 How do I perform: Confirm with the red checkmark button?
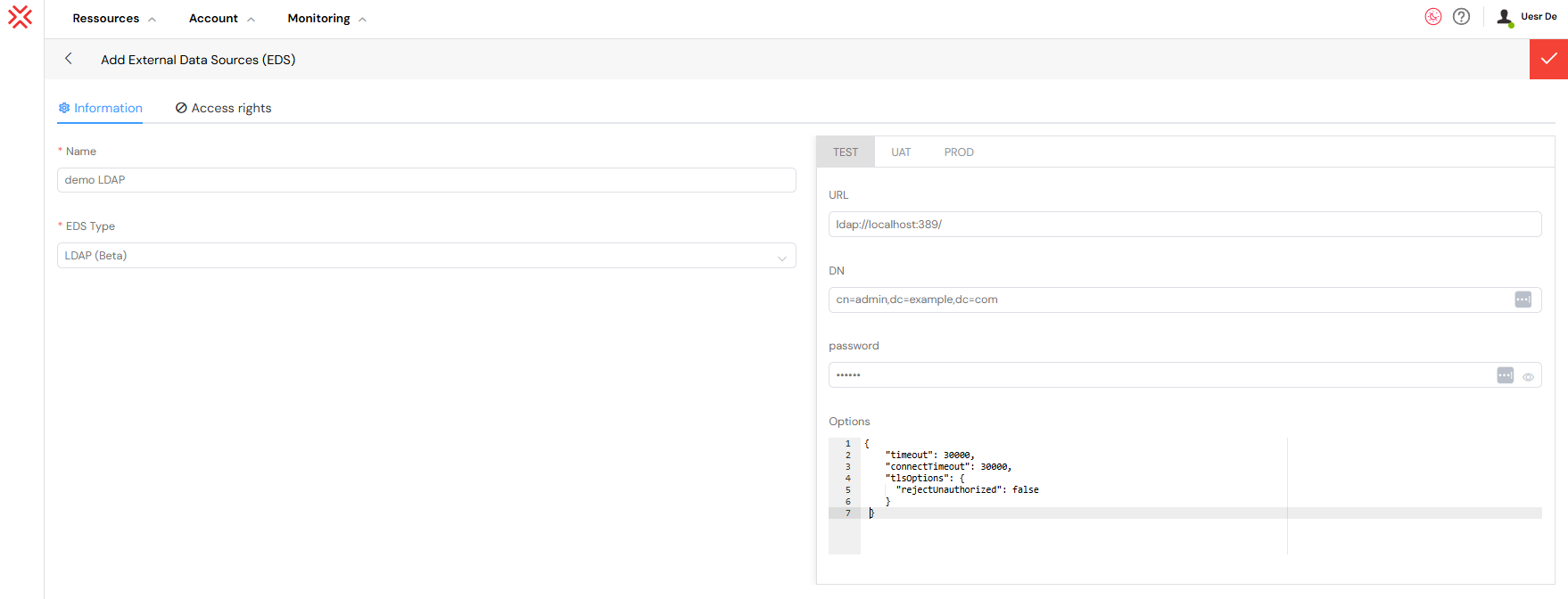tap(1548, 59)
